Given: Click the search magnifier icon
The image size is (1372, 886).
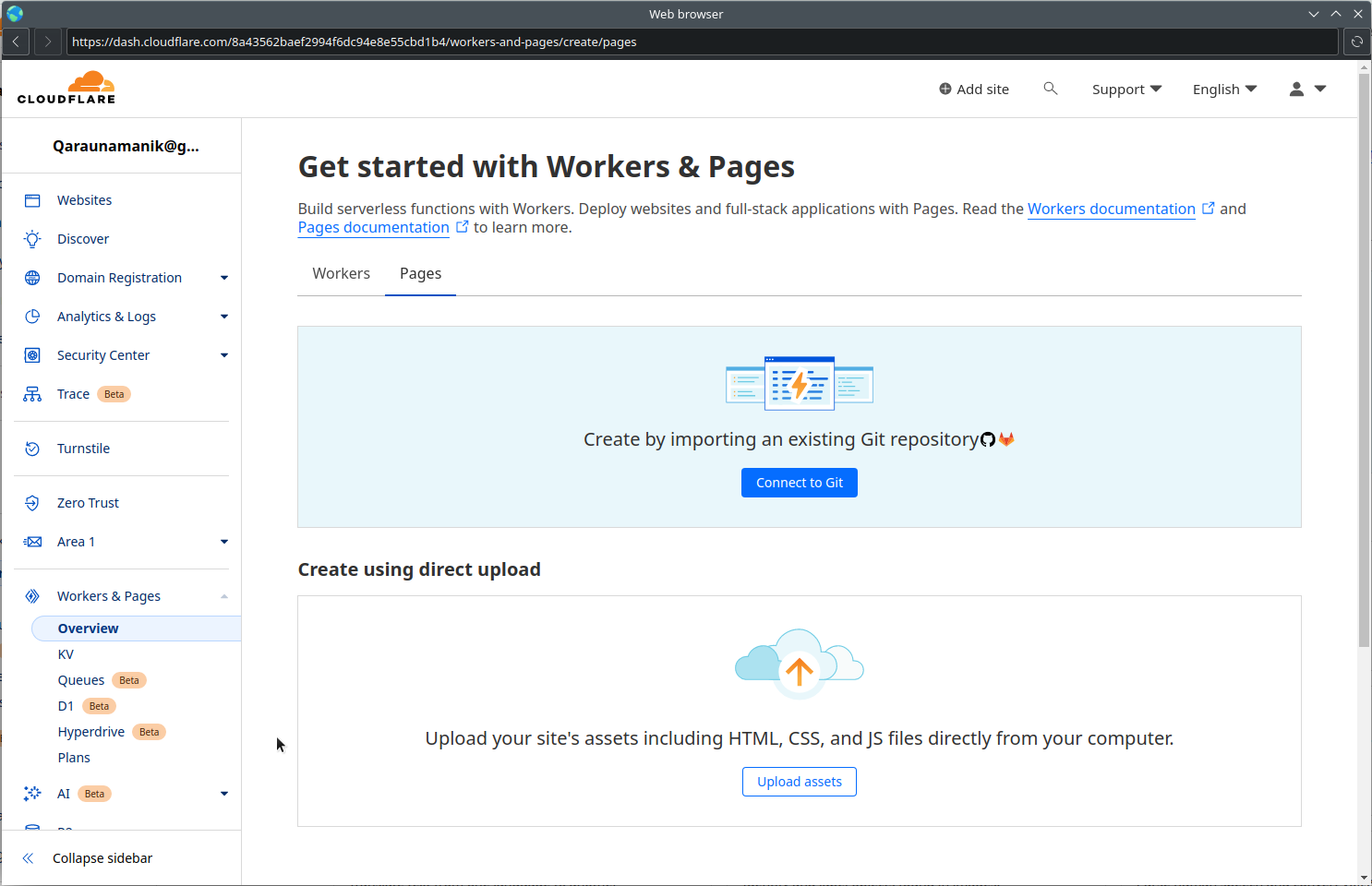Looking at the screenshot, I should click(1050, 89).
